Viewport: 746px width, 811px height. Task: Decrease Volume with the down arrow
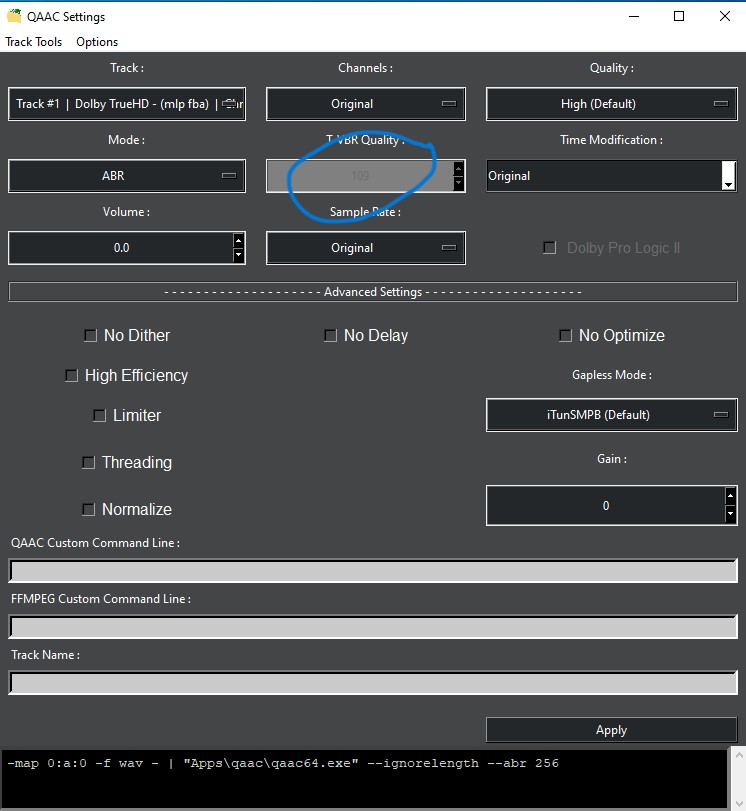tap(238, 254)
